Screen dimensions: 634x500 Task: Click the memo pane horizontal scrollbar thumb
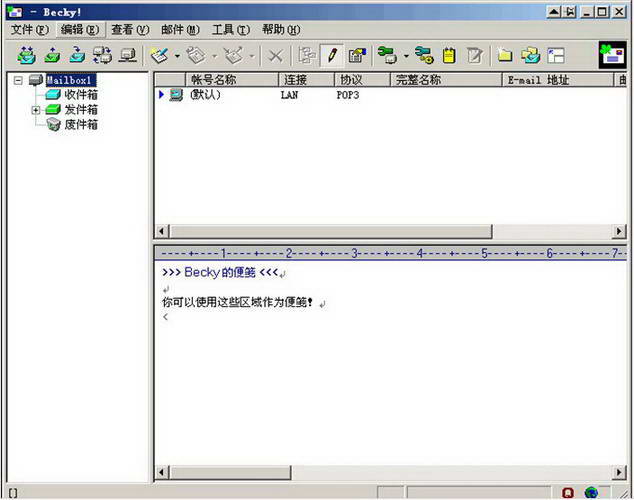point(230,472)
